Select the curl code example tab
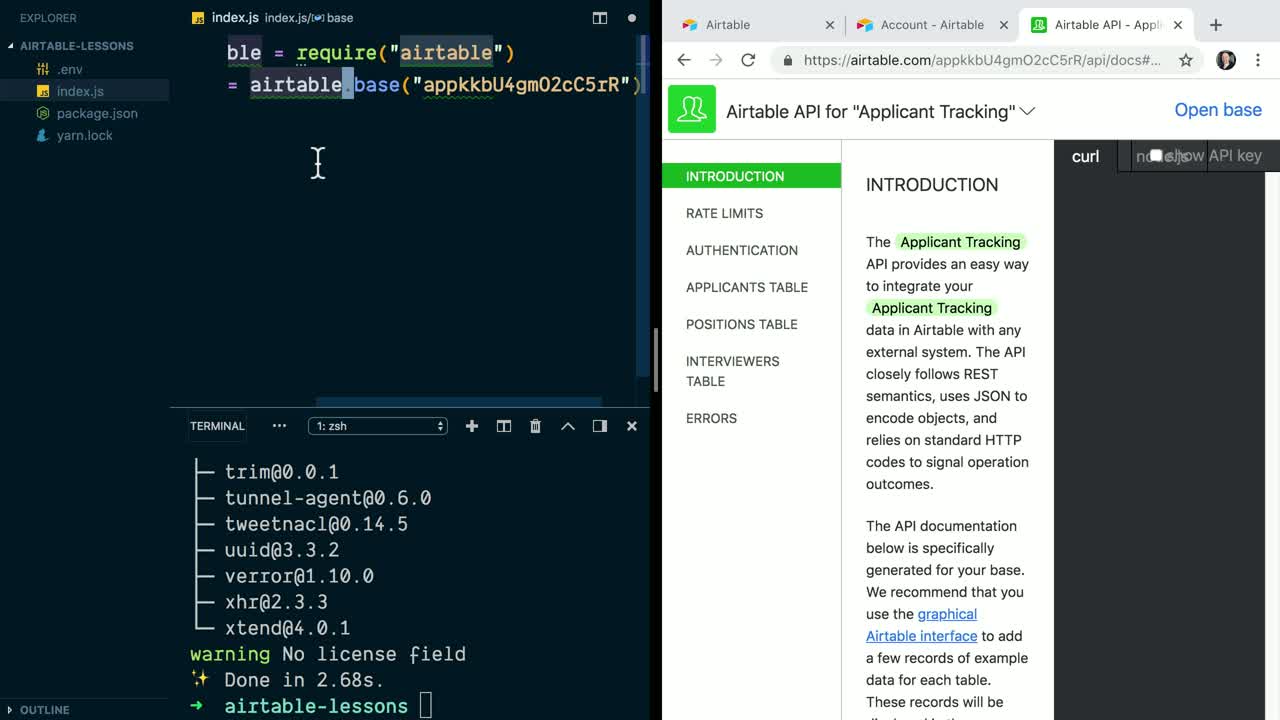Viewport: 1280px width, 720px height. [1085, 156]
